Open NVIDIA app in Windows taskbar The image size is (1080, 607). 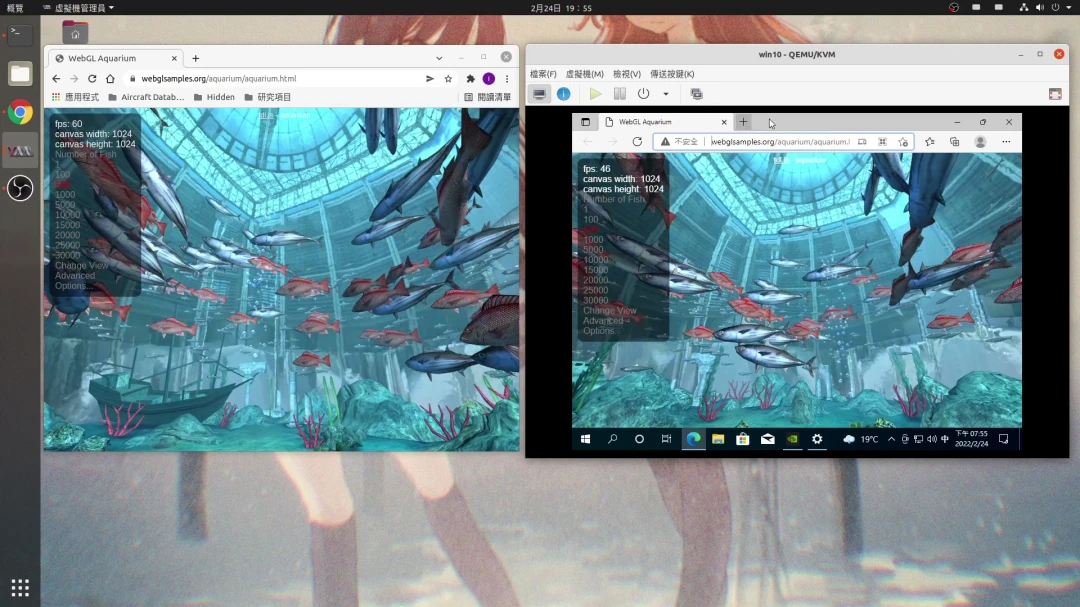(x=792, y=439)
